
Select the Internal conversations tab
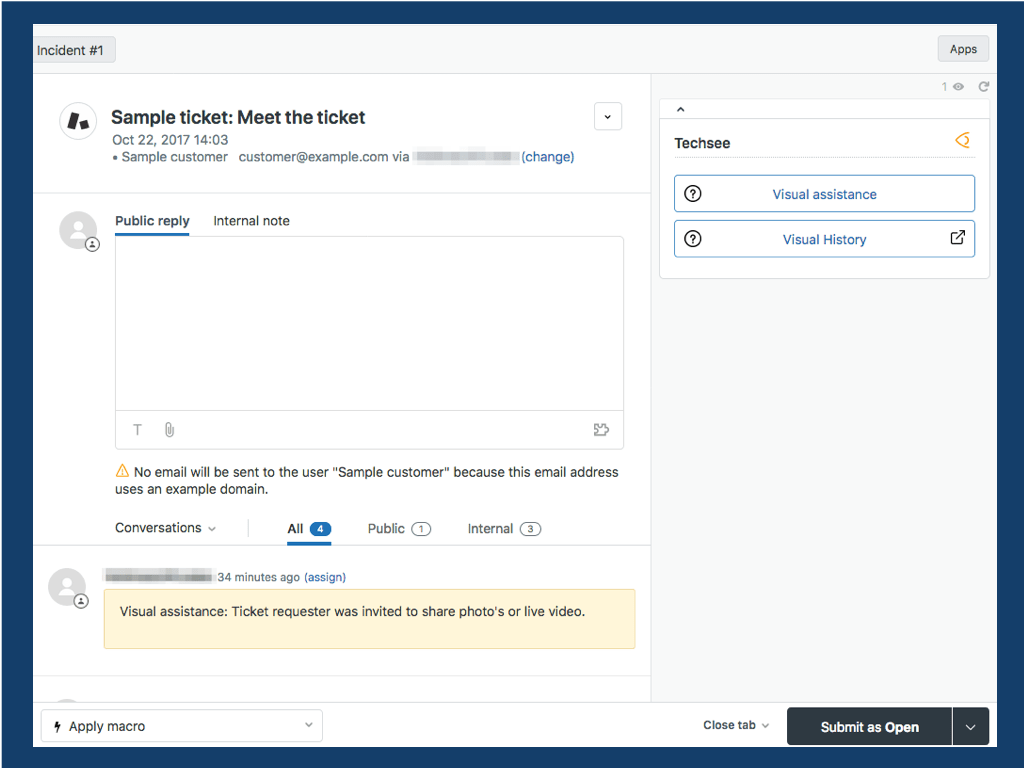pyautogui.click(x=504, y=528)
